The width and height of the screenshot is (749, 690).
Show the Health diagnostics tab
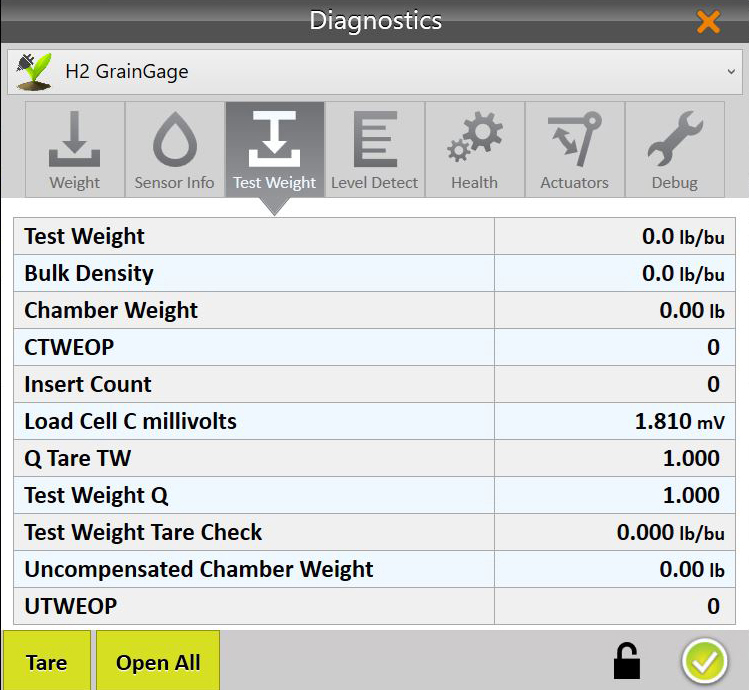pos(474,149)
